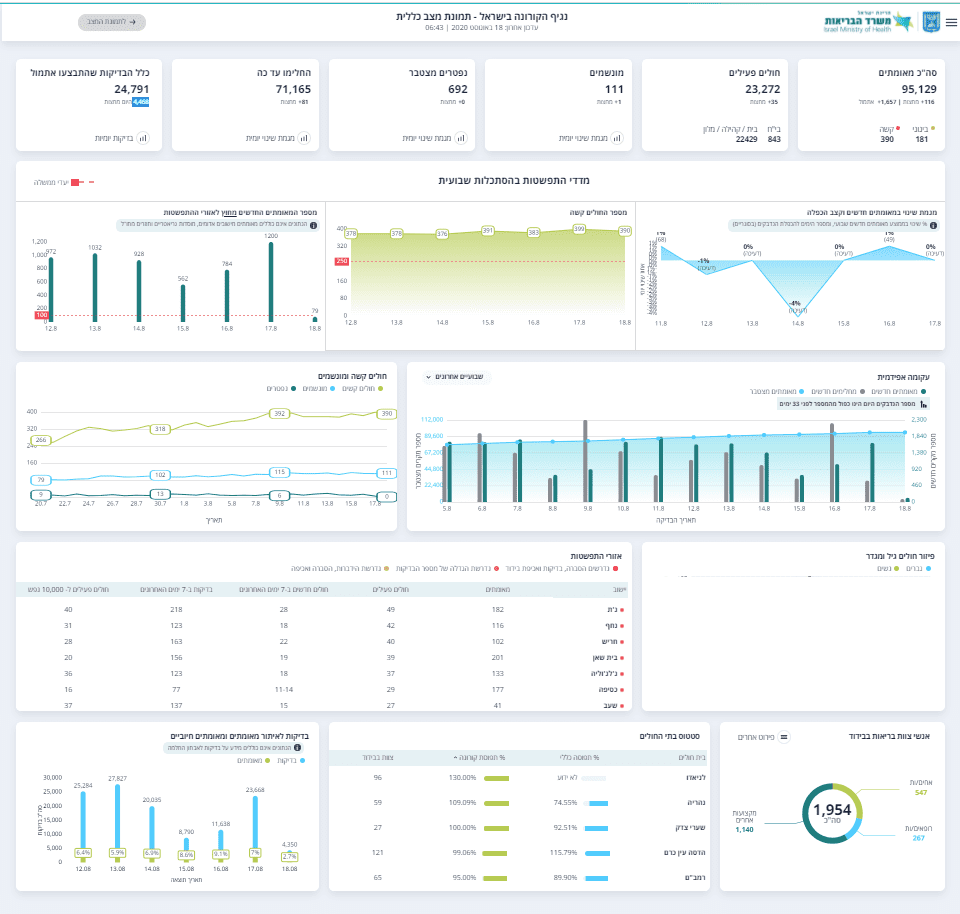Open daily change trend icon under 111 ventilated
The height and width of the screenshot is (914, 960).
[x=617, y=138]
